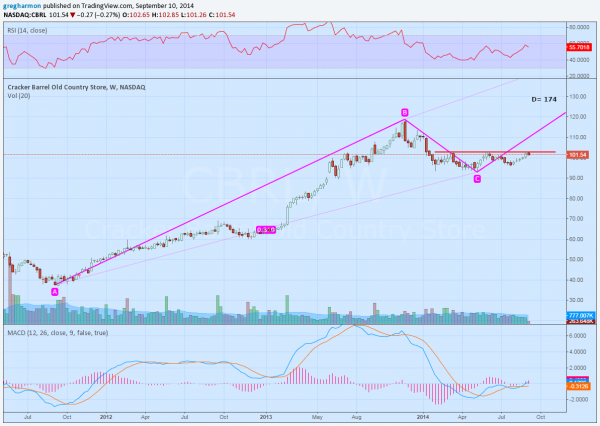600x426 pixels.
Task: Click the D= 174 target annotation
Action: pyautogui.click(x=544, y=99)
